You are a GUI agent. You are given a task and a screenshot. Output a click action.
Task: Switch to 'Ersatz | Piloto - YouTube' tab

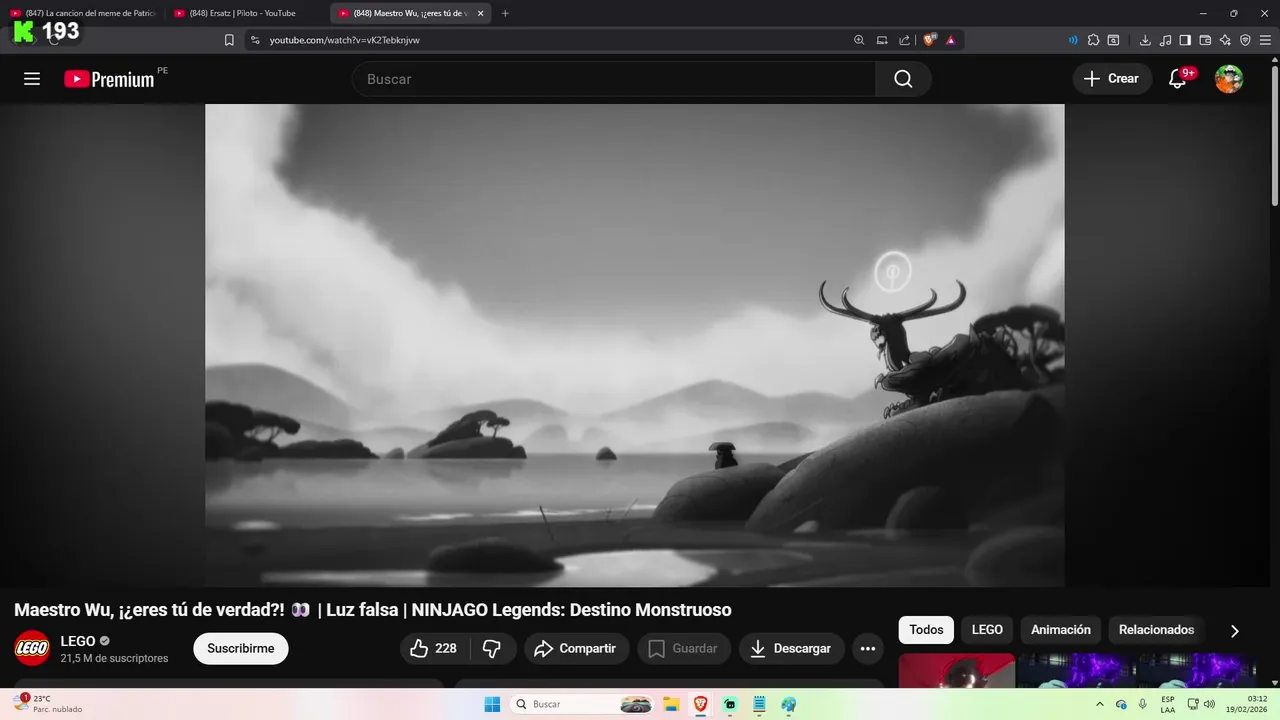(x=243, y=13)
